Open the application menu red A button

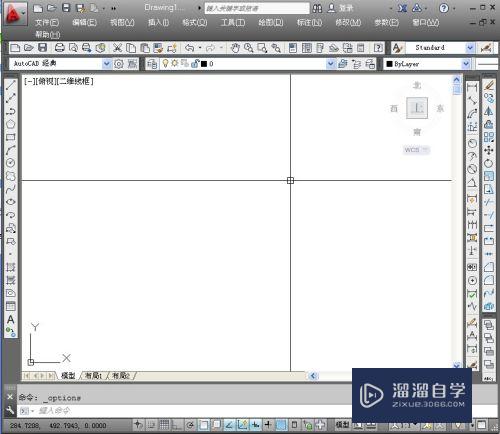pyautogui.click(x=14, y=13)
